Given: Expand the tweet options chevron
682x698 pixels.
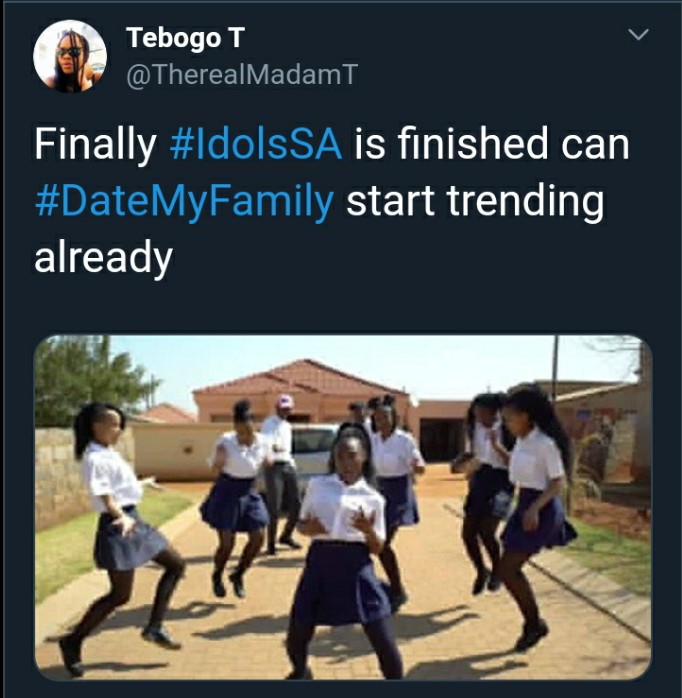Looking at the screenshot, I should tap(638, 34).
